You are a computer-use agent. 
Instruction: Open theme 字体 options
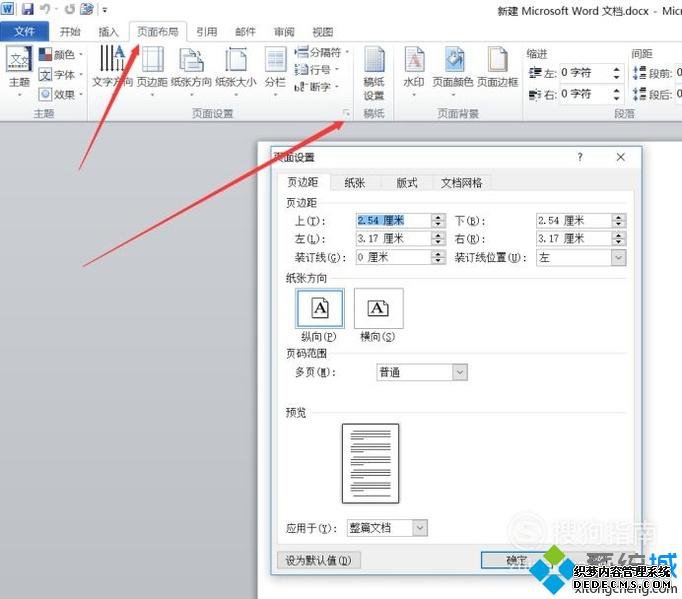coord(60,75)
